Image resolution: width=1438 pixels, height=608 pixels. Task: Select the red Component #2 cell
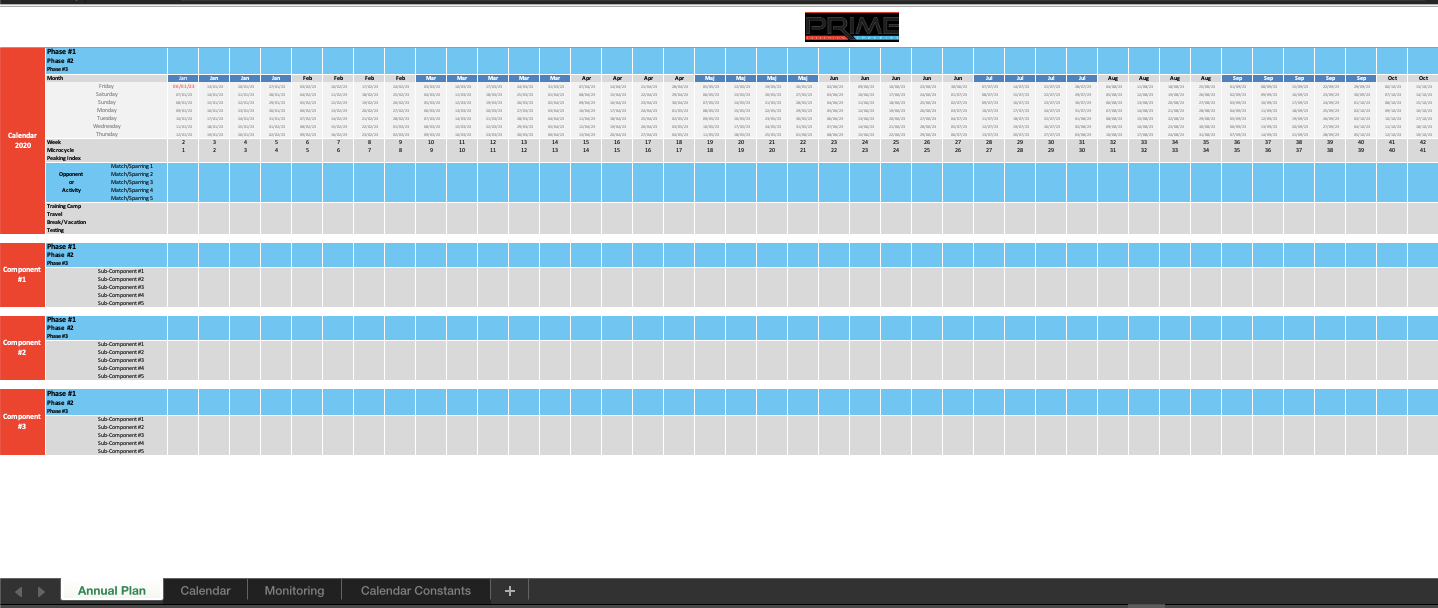tap(22, 347)
